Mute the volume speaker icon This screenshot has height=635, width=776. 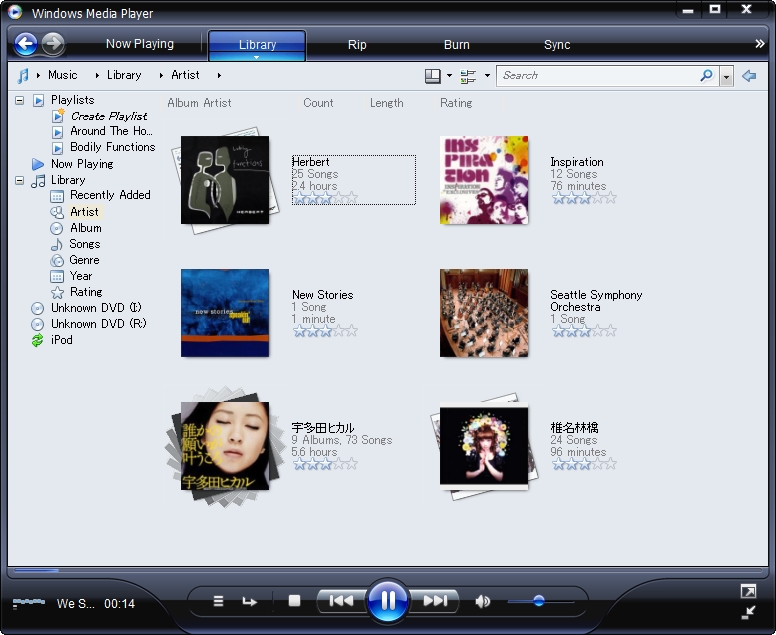483,601
